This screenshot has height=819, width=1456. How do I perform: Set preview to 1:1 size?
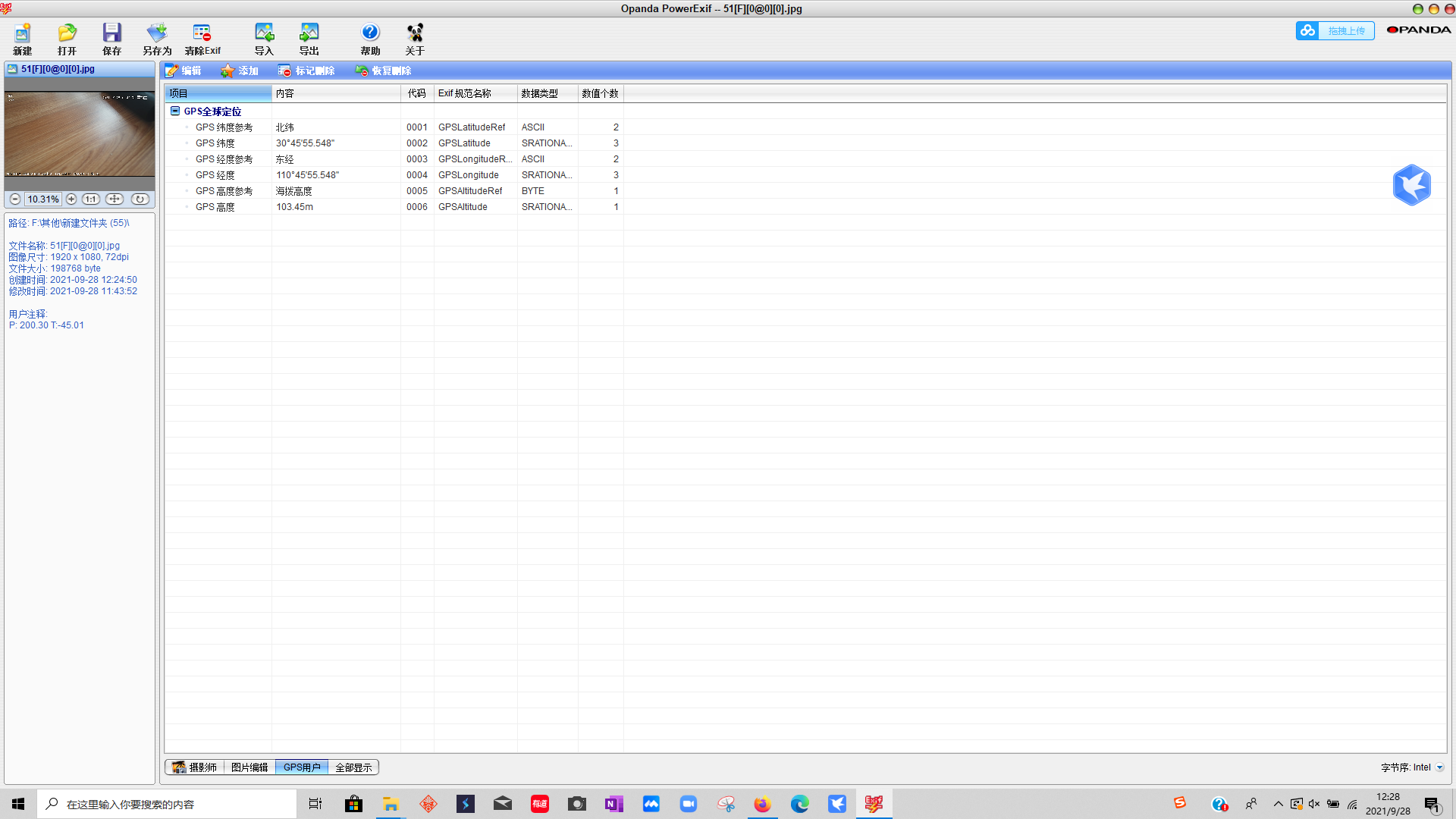click(x=91, y=199)
